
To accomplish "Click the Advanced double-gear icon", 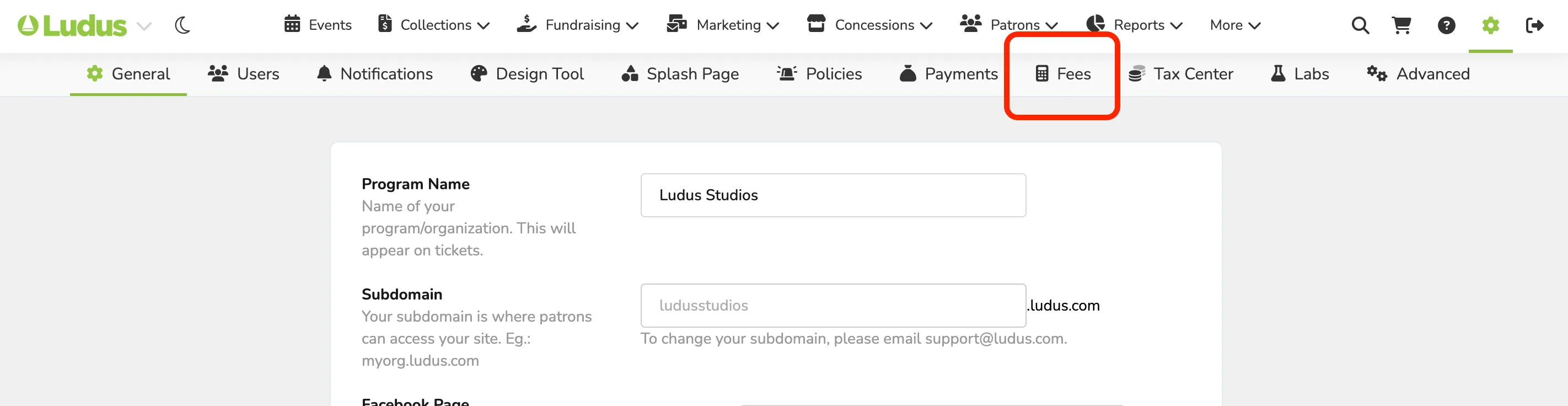I will click(x=1377, y=74).
